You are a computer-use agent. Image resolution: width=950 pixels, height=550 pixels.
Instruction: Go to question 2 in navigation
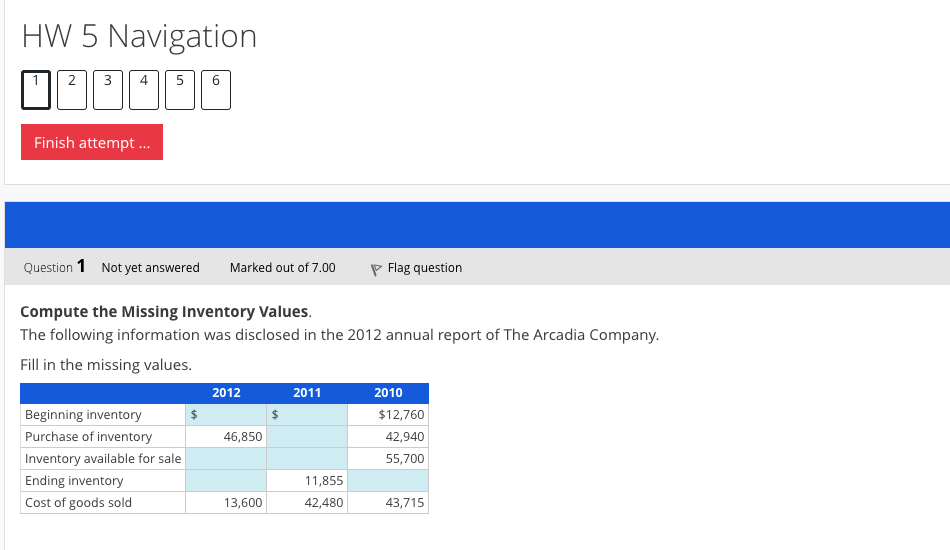71,89
